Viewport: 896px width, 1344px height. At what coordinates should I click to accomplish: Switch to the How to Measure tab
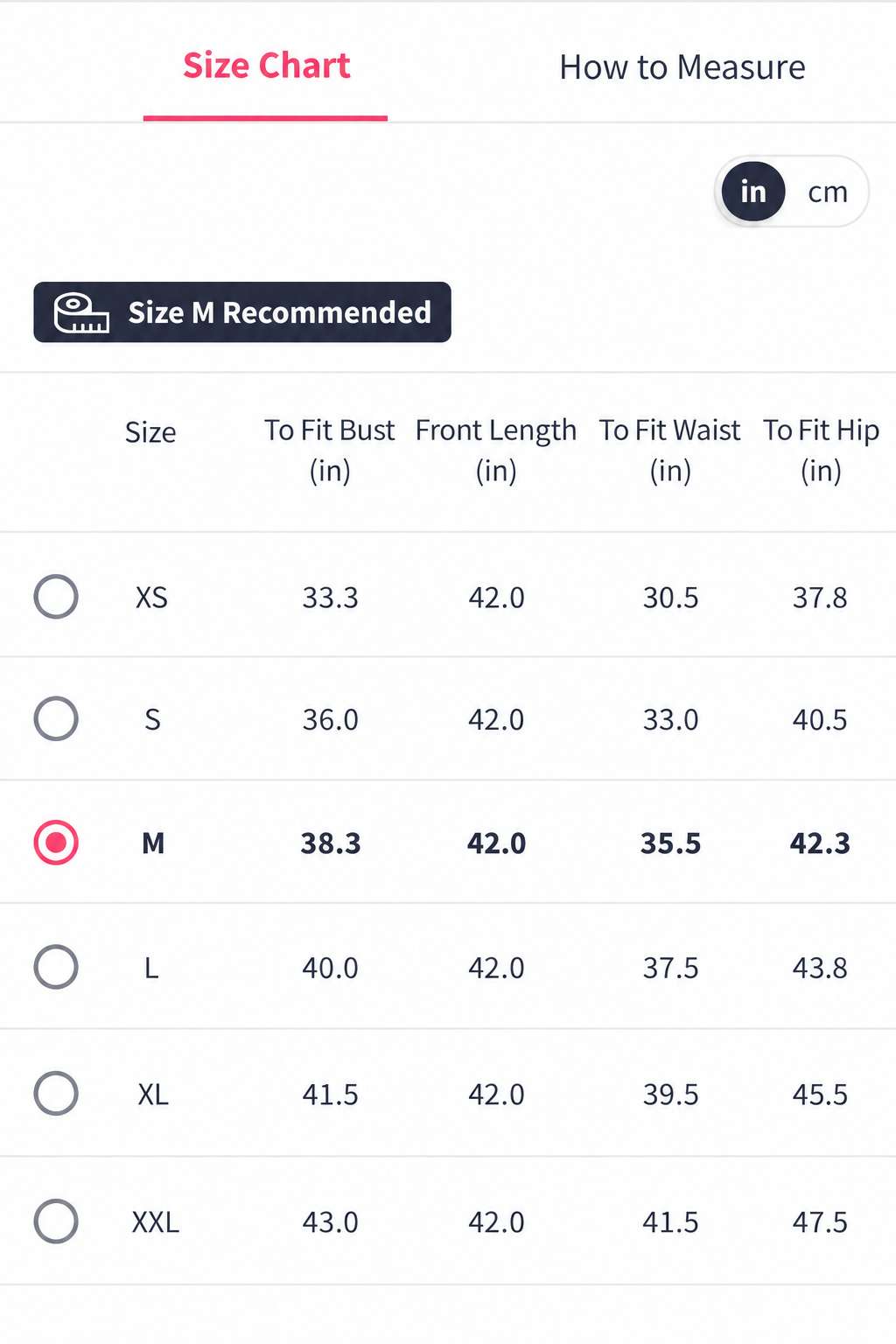click(x=682, y=67)
